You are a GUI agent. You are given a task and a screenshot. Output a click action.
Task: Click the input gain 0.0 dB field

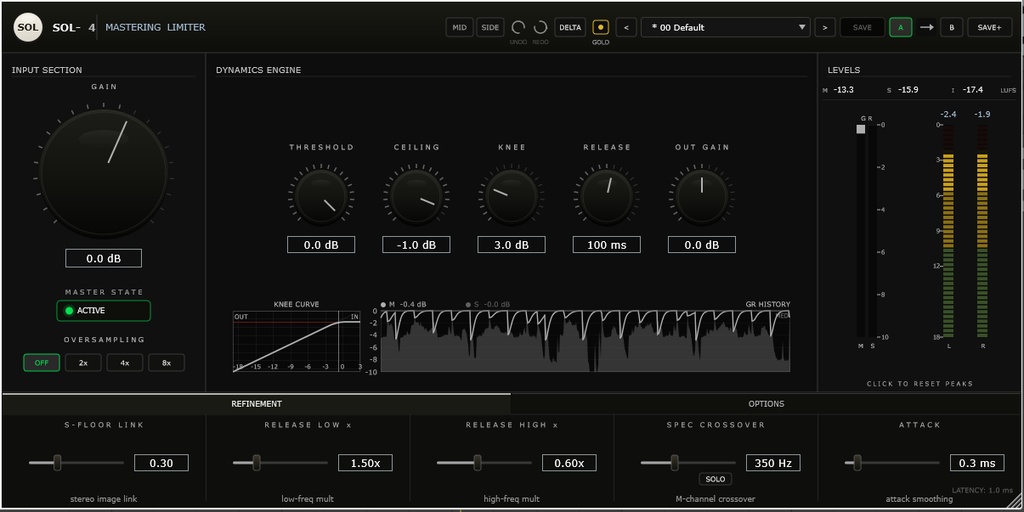(103, 259)
